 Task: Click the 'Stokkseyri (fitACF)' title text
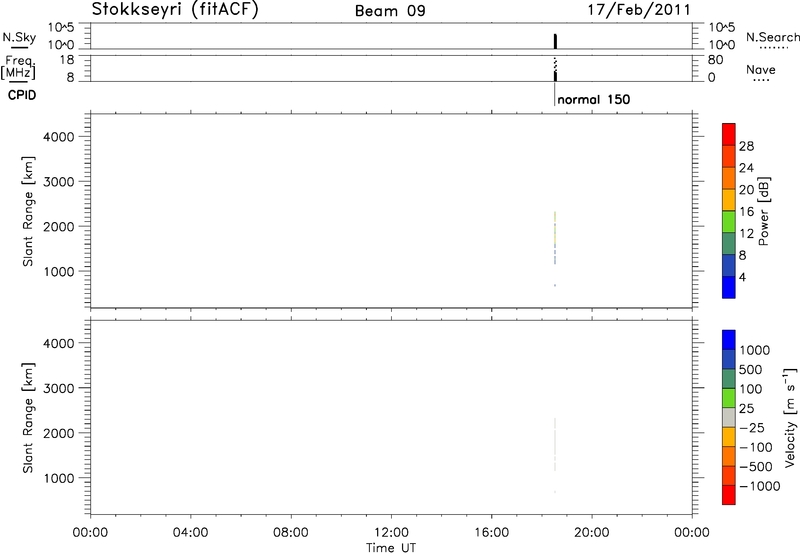pos(175,9)
